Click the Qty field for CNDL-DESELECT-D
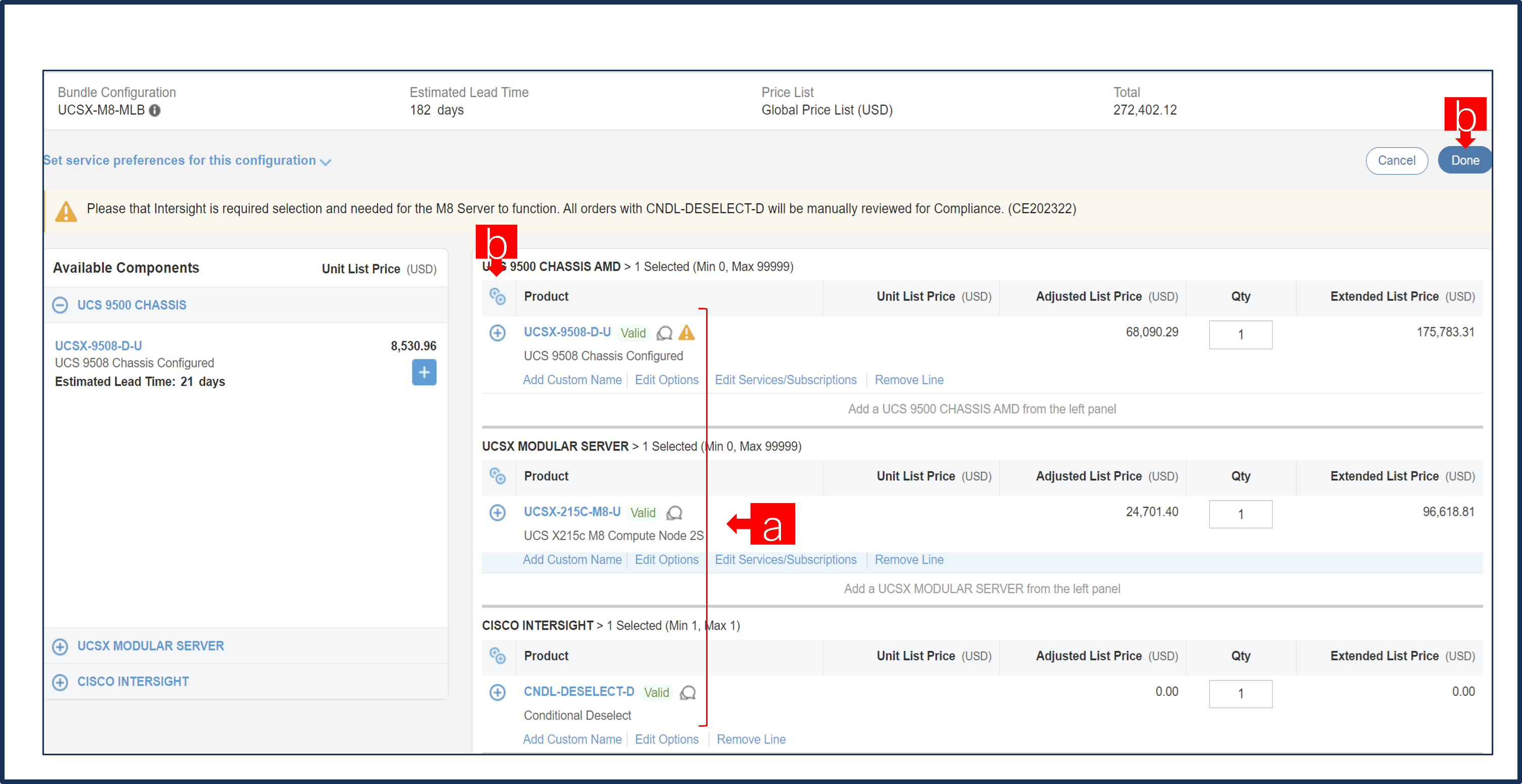The height and width of the screenshot is (784, 1522). click(1240, 693)
